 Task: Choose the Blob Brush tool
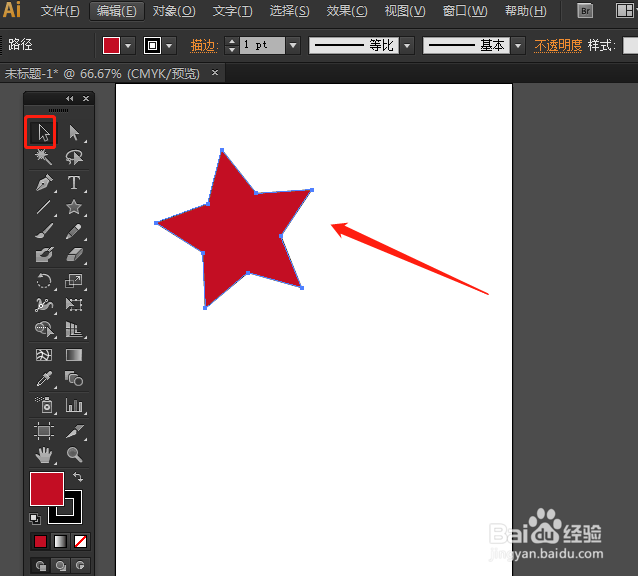click(x=44, y=255)
